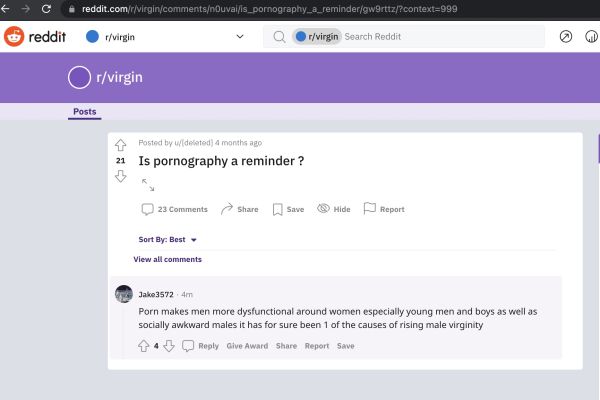The image size is (600, 400).
Task: Open Jake3572's user avatar
Action: tap(124, 294)
